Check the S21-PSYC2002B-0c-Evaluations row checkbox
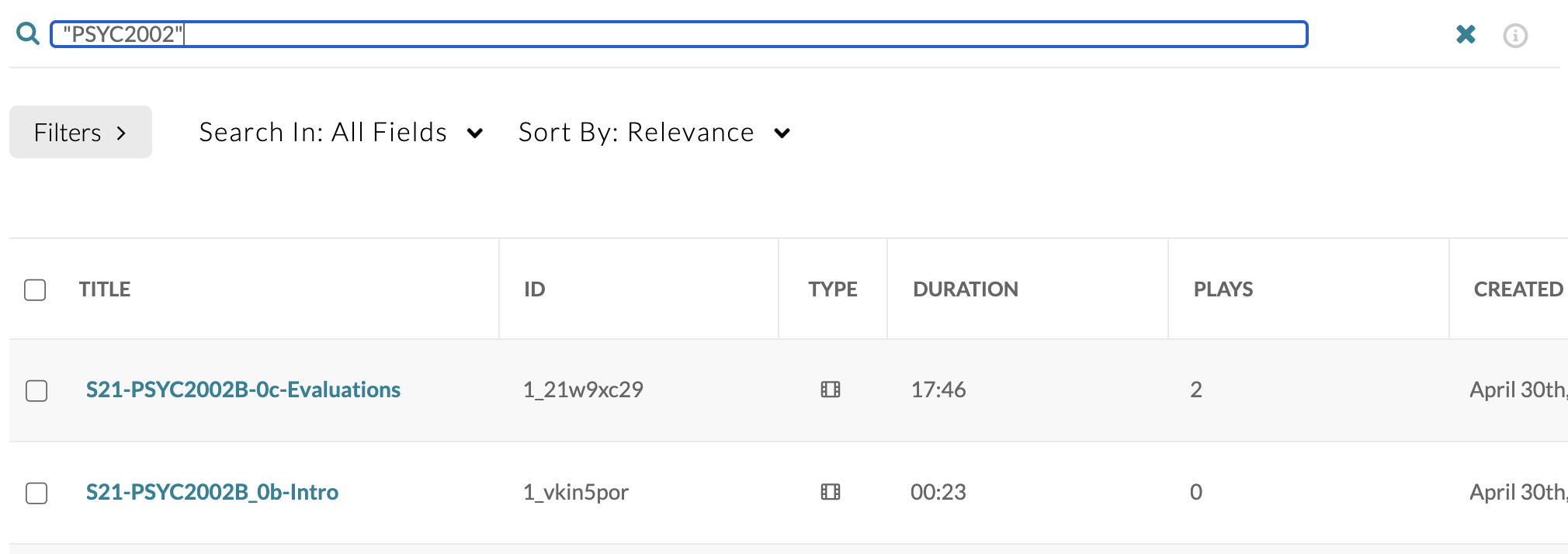 (x=36, y=390)
